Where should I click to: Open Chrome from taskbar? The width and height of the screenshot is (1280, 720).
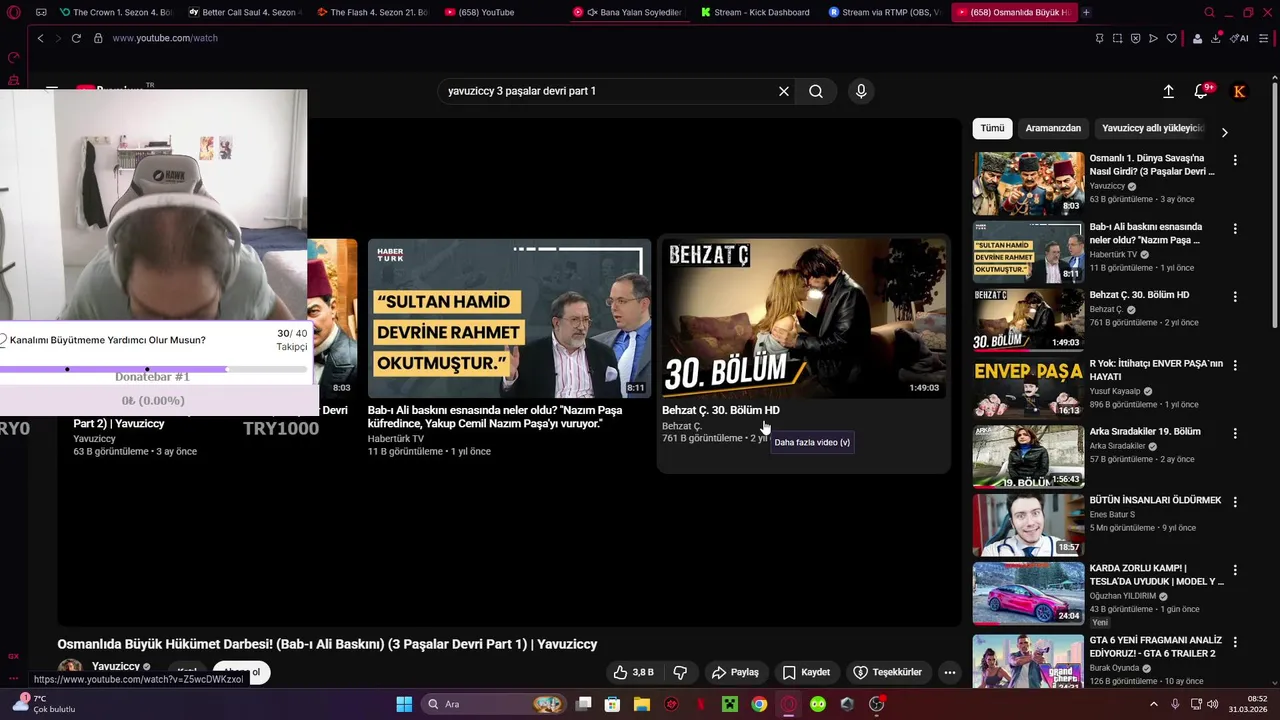(x=759, y=704)
